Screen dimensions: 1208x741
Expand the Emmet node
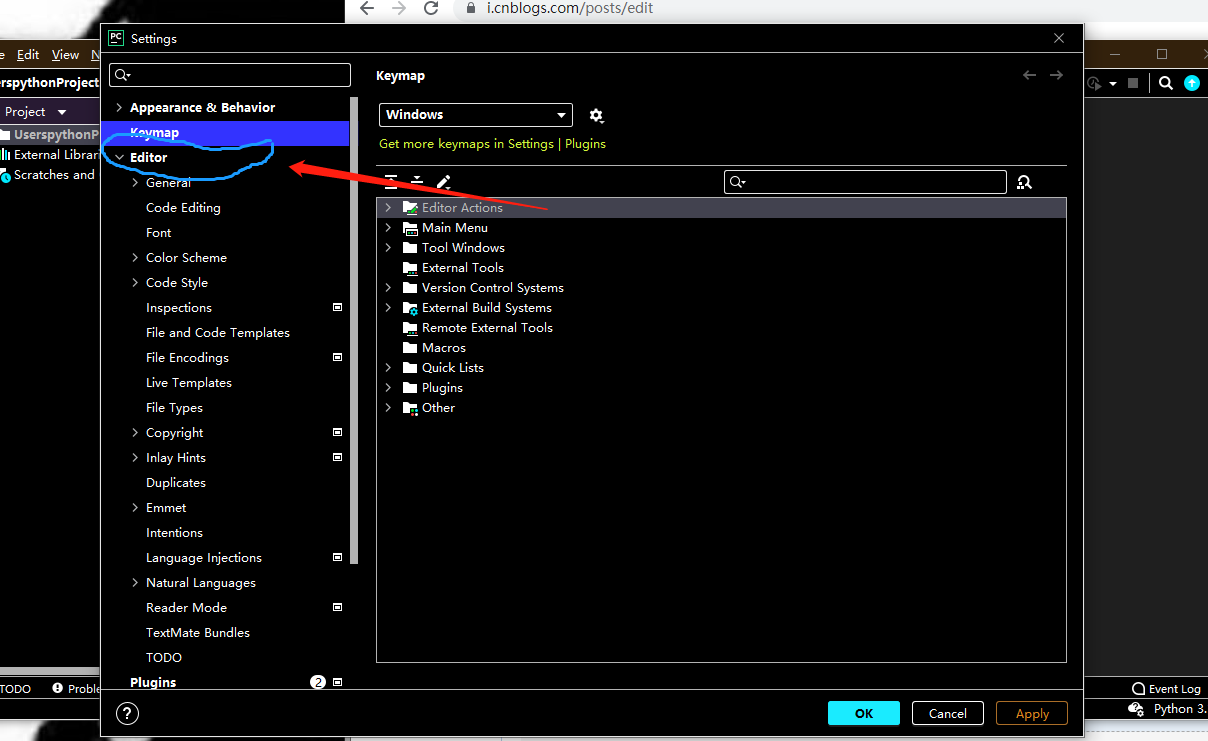point(135,507)
